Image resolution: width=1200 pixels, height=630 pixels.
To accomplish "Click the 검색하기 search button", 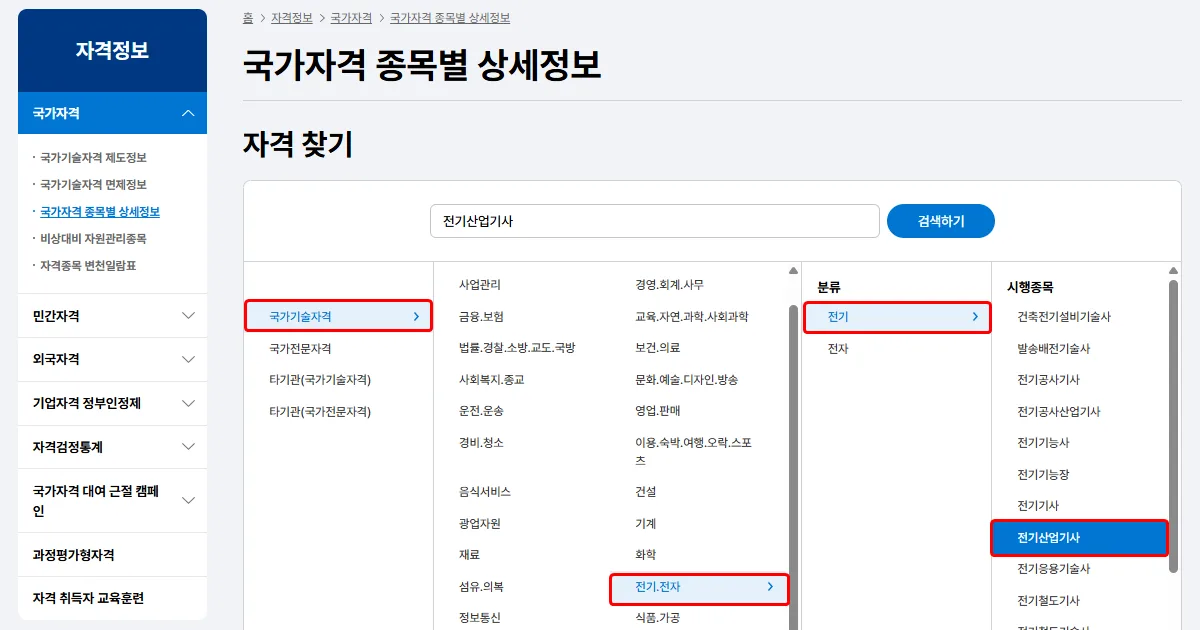I will pyautogui.click(x=940, y=221).
